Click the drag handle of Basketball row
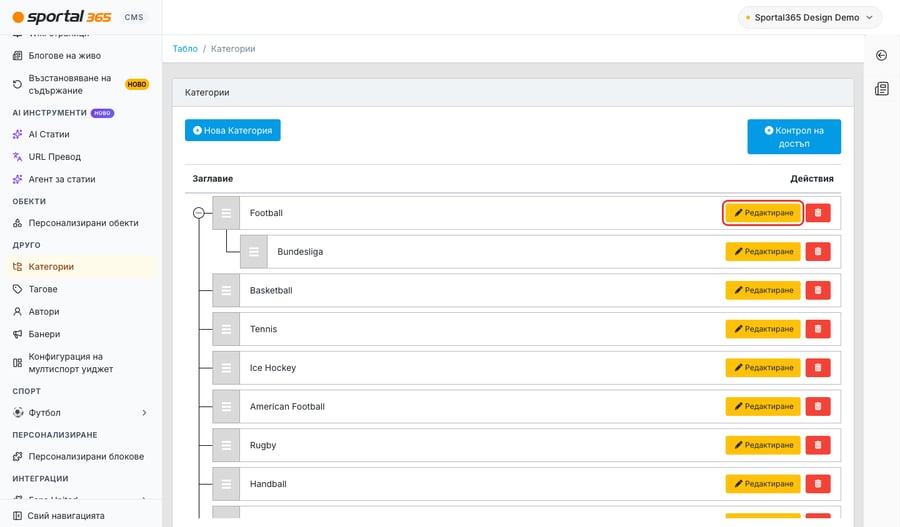The width and height of the screenshot is (900, 527). pyautogui.click(x=226, y=290)
